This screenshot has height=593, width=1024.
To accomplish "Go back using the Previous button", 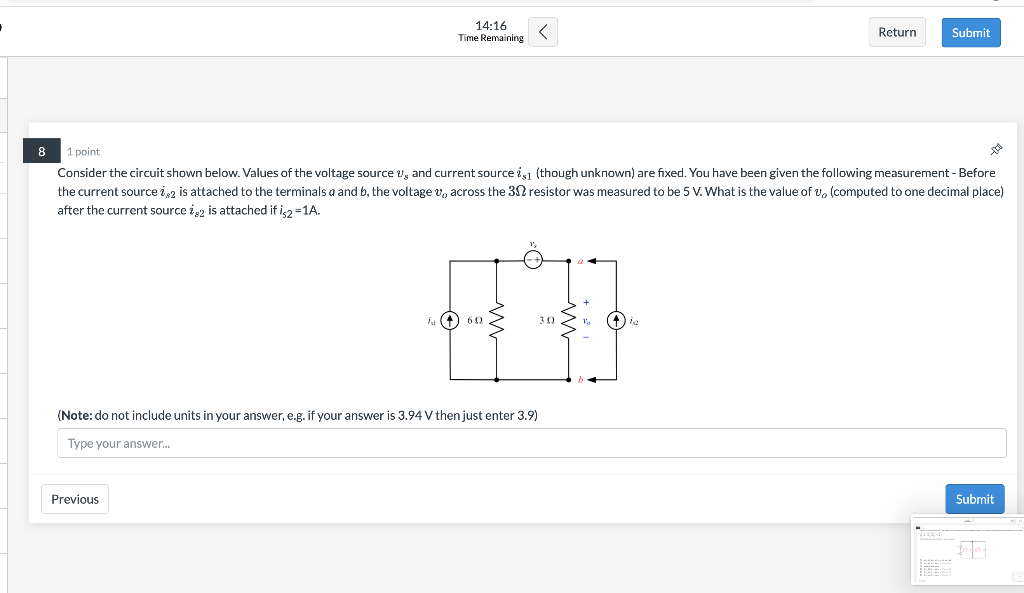I will click(x=74, y=498).
